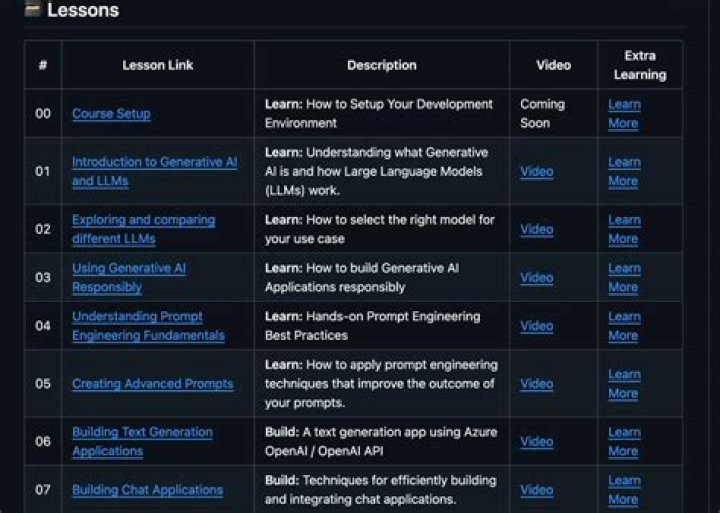Play the Video link for lesson 04
Image resolution: width=720 pixels, height=513 pixels.
click(x=536, y=326)
